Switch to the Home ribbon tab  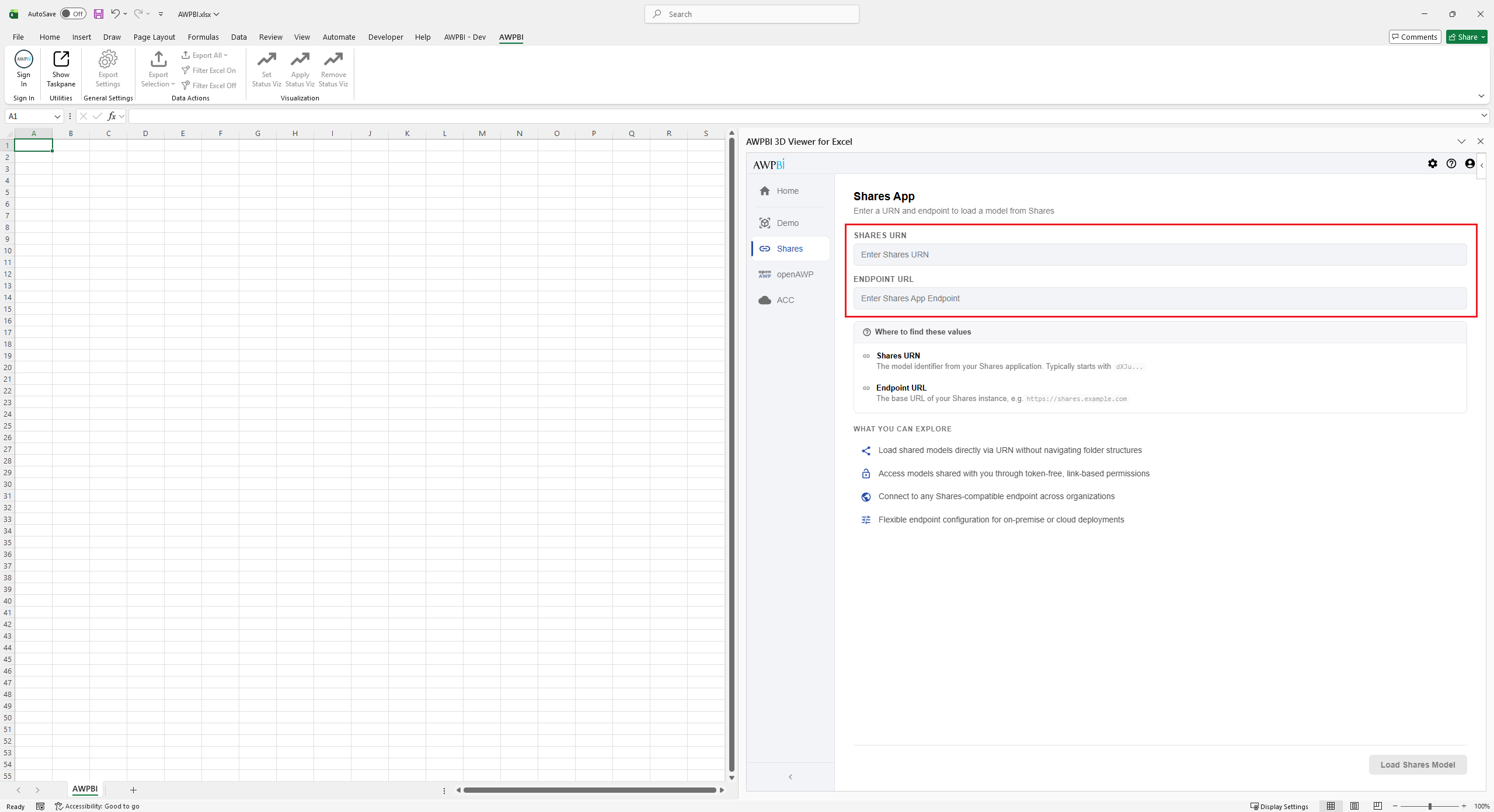click(x=50, y=37)
